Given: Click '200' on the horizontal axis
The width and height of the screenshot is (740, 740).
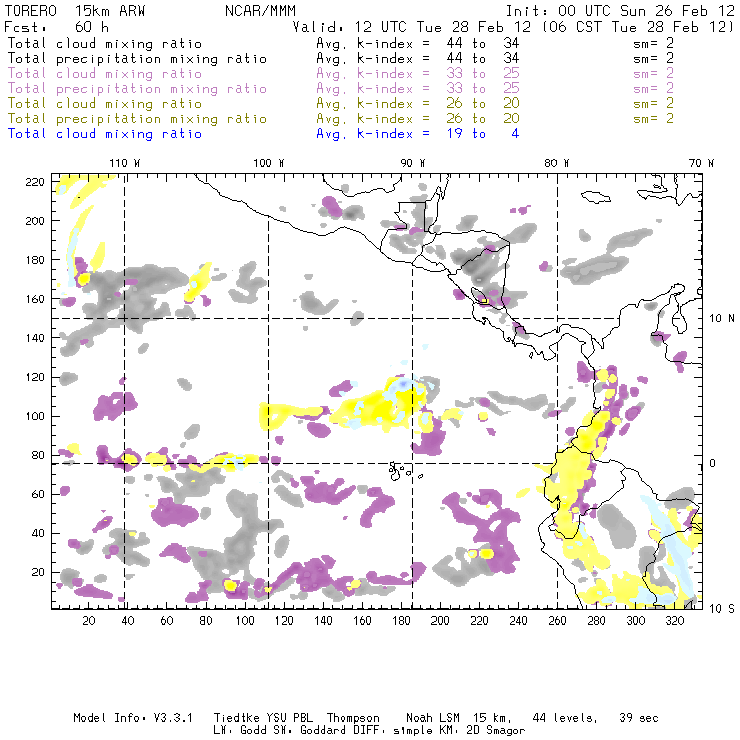Looking at the screenshot, I should coord(440,621).
